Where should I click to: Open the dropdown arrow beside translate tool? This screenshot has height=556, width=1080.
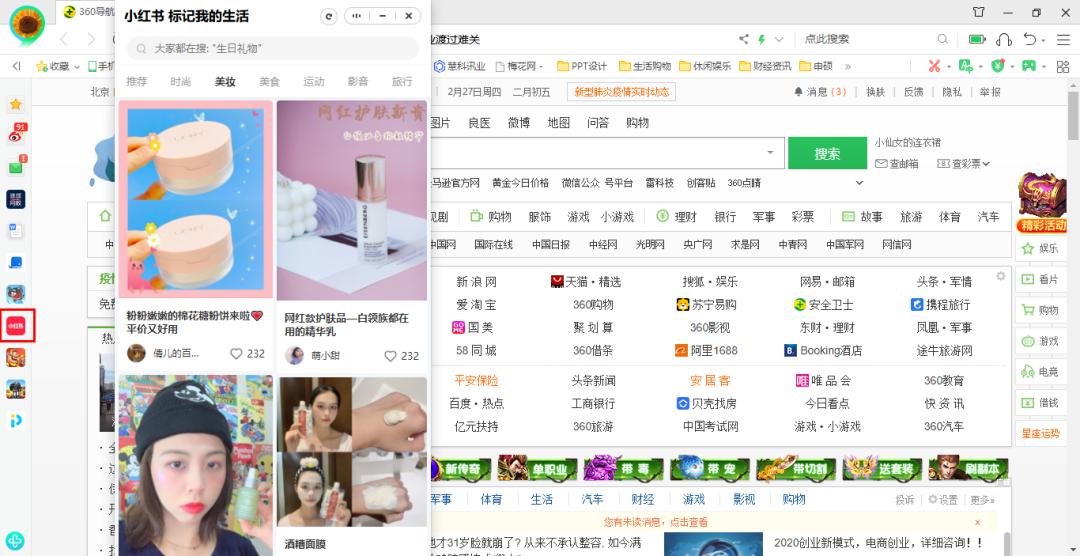point(980,67)
